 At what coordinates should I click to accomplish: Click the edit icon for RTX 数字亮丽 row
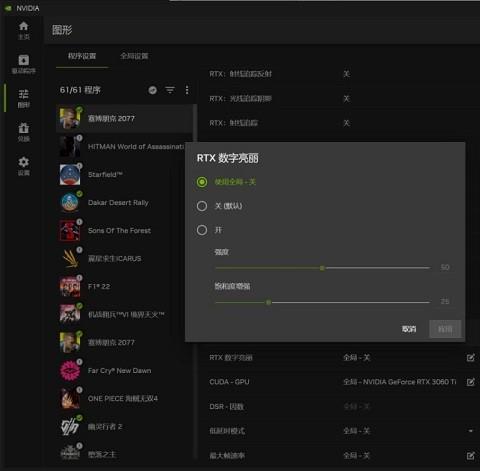point(470,358)
